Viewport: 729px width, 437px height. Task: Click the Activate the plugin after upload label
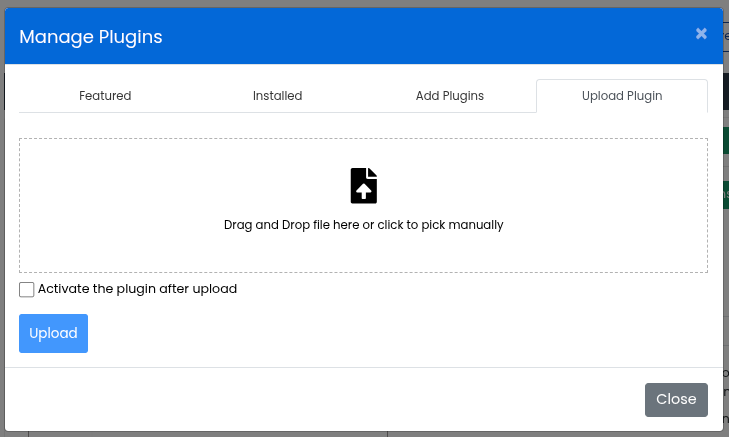(138, 289)
